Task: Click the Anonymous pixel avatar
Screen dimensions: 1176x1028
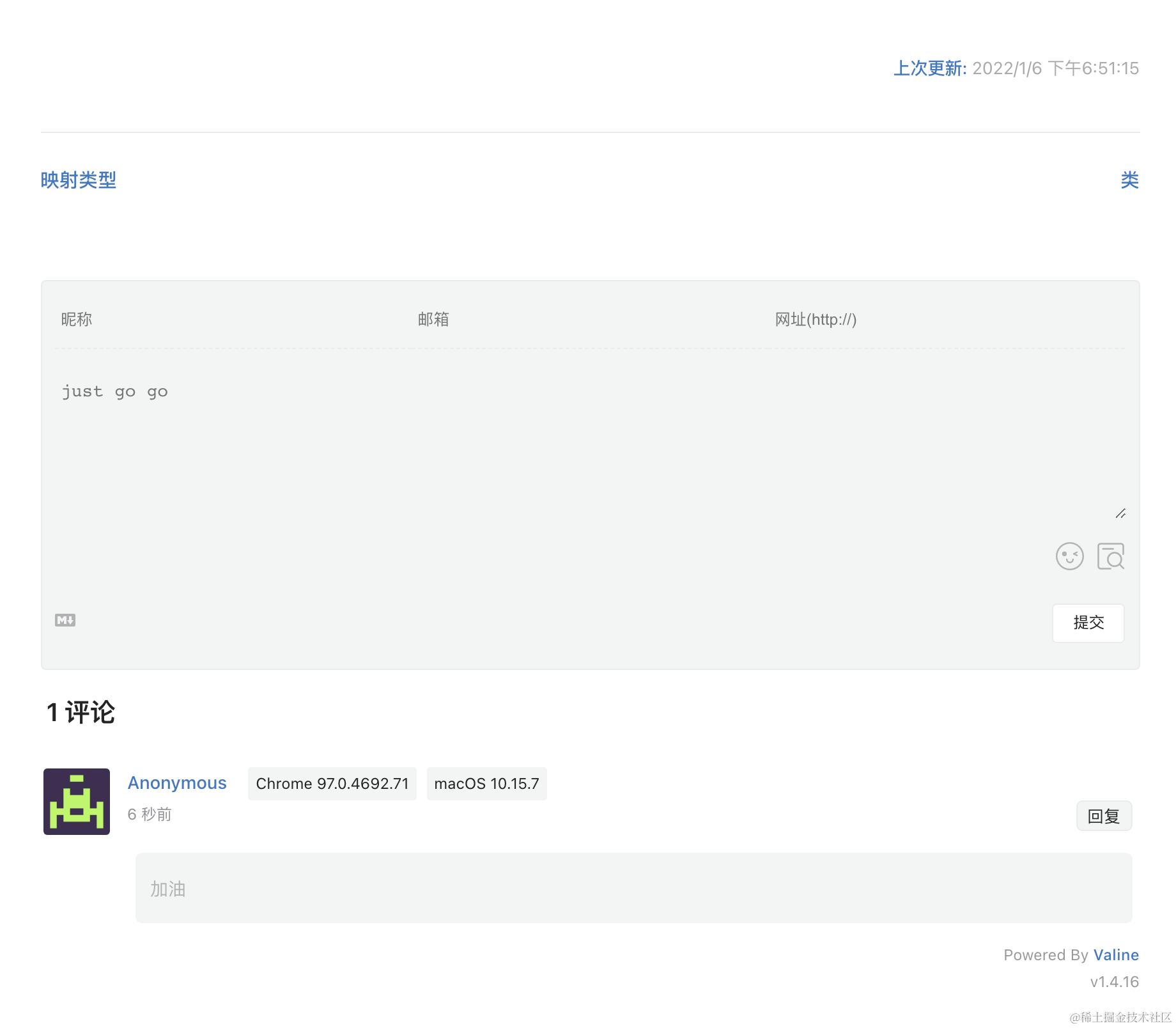Action: click(77, 802)
